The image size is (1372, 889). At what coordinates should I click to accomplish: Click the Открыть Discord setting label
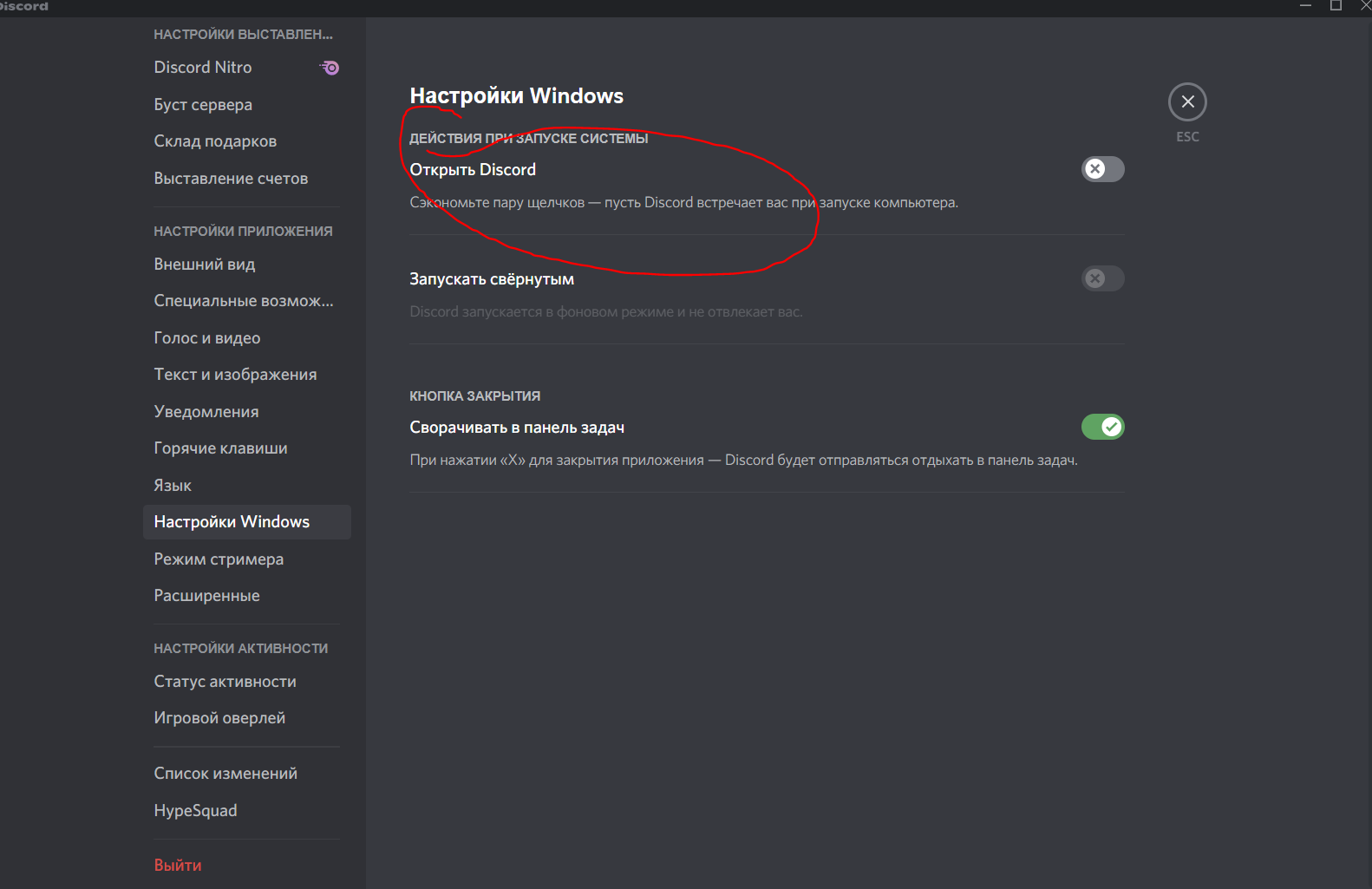(473, 170)
